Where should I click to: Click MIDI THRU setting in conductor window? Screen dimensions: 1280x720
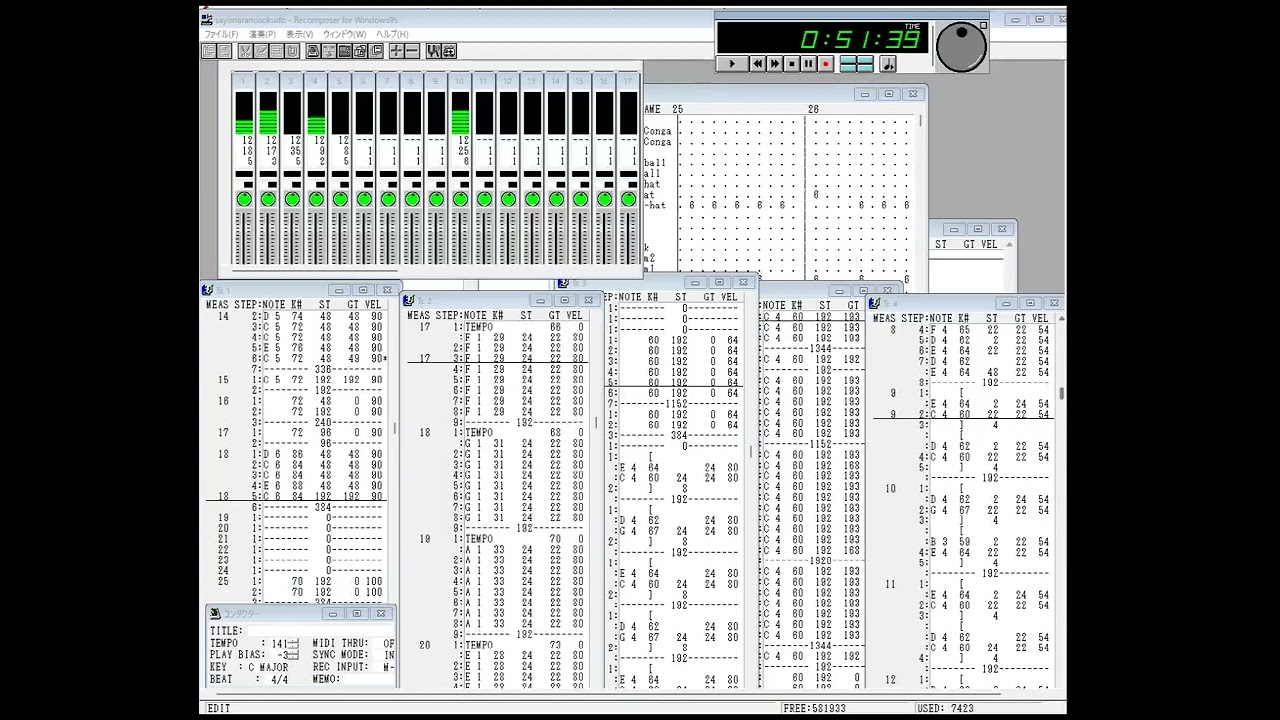pos(384,643)
